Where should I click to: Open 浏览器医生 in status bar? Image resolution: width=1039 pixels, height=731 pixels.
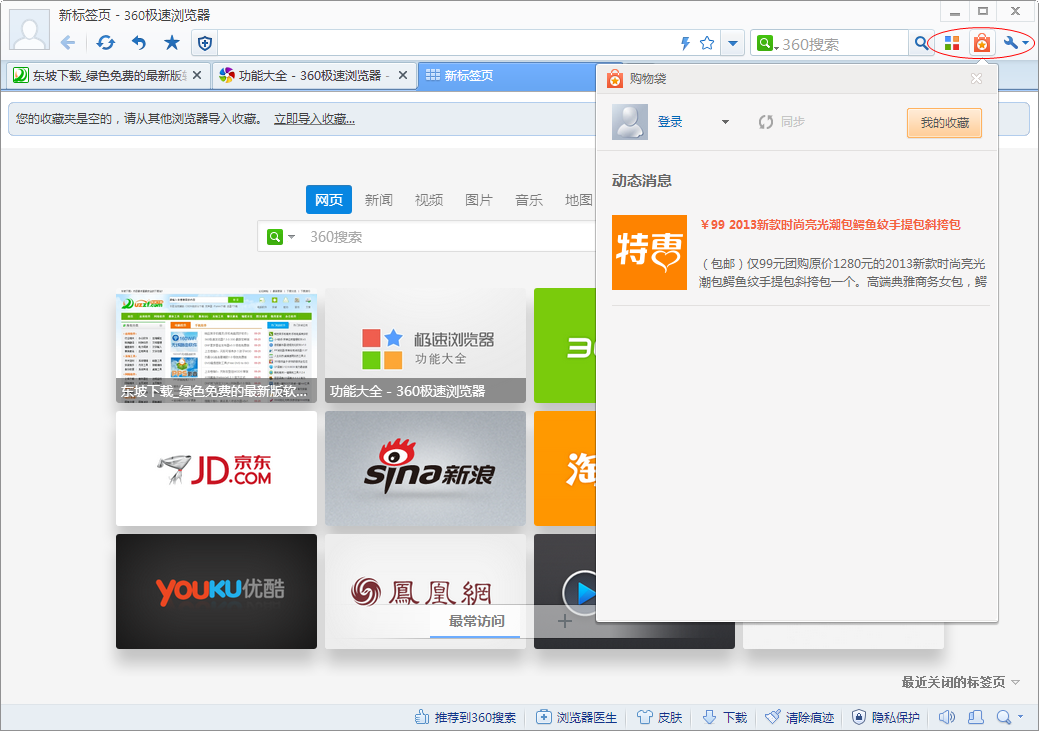click(x=576, y=717)
